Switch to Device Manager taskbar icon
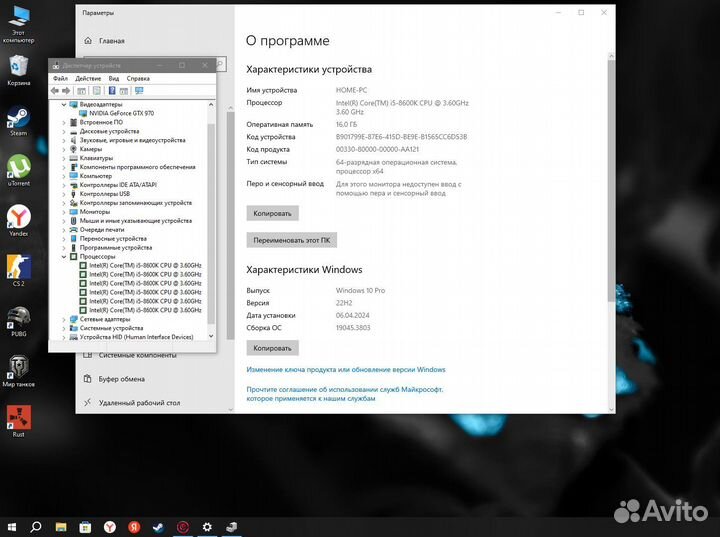 coord(231,527)
